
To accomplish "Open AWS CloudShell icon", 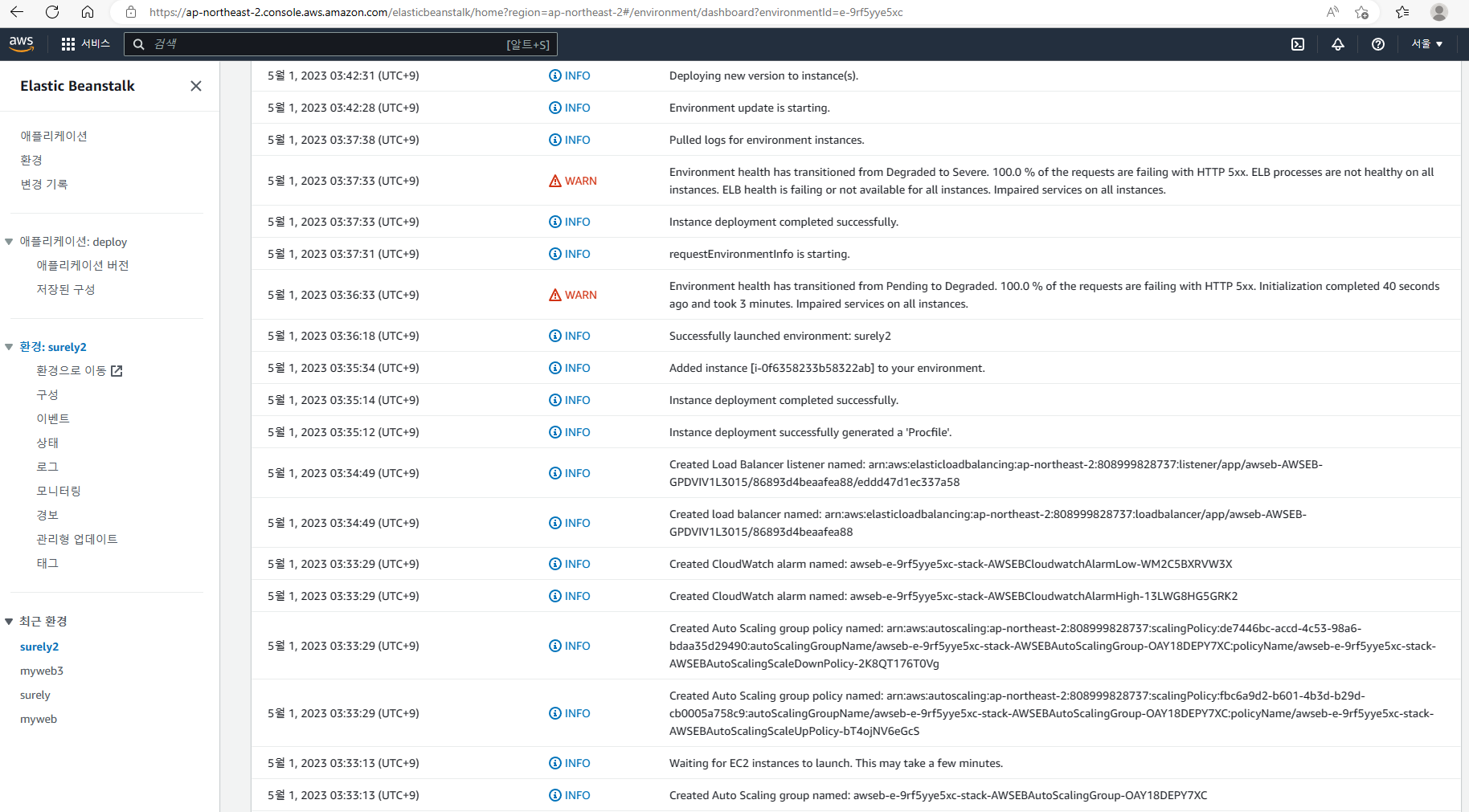I will pos(1298,44).
